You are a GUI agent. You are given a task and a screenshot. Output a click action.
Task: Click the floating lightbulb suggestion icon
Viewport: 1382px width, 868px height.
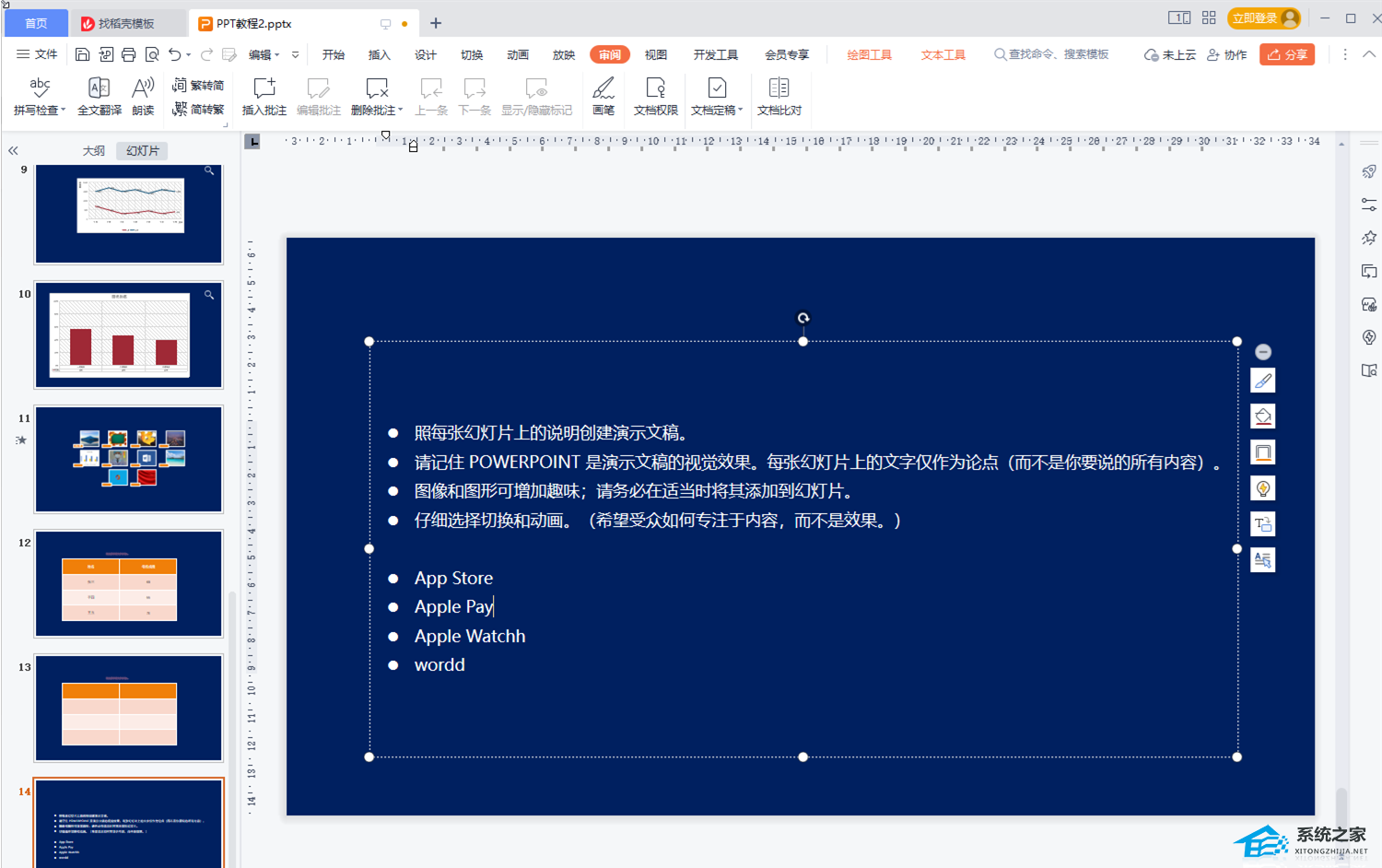(x=1263, y=488)
